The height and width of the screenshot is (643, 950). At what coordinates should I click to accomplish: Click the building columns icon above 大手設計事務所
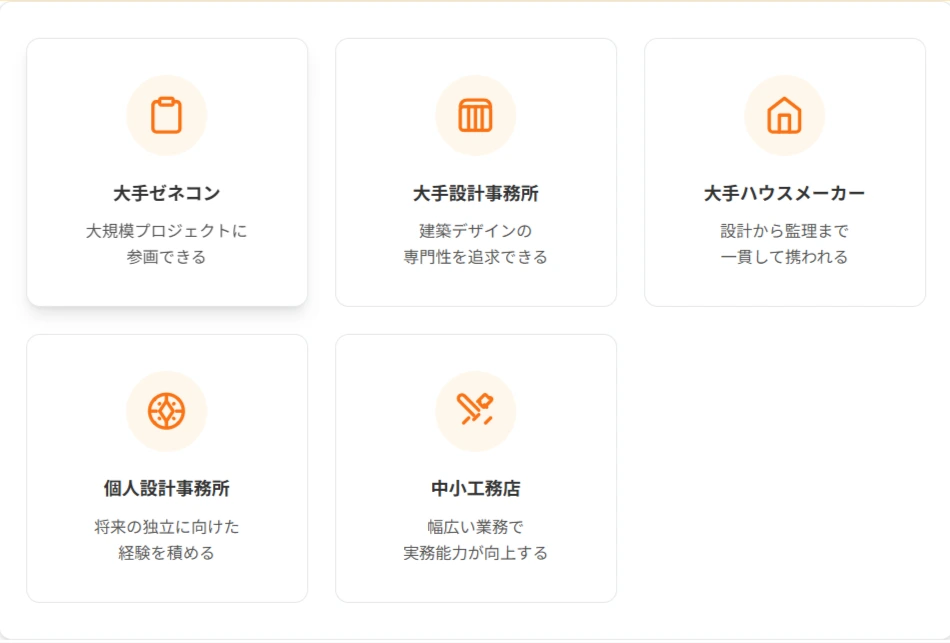click(x=476, y=115)
